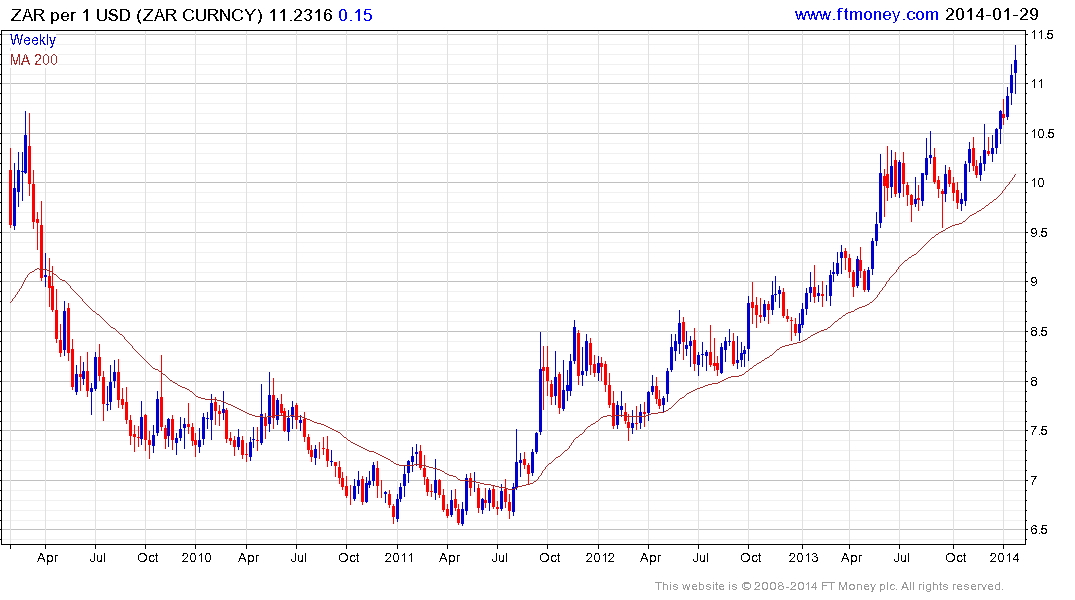Click the 10.5 y-axis price label

click(x=1042, y=133)
